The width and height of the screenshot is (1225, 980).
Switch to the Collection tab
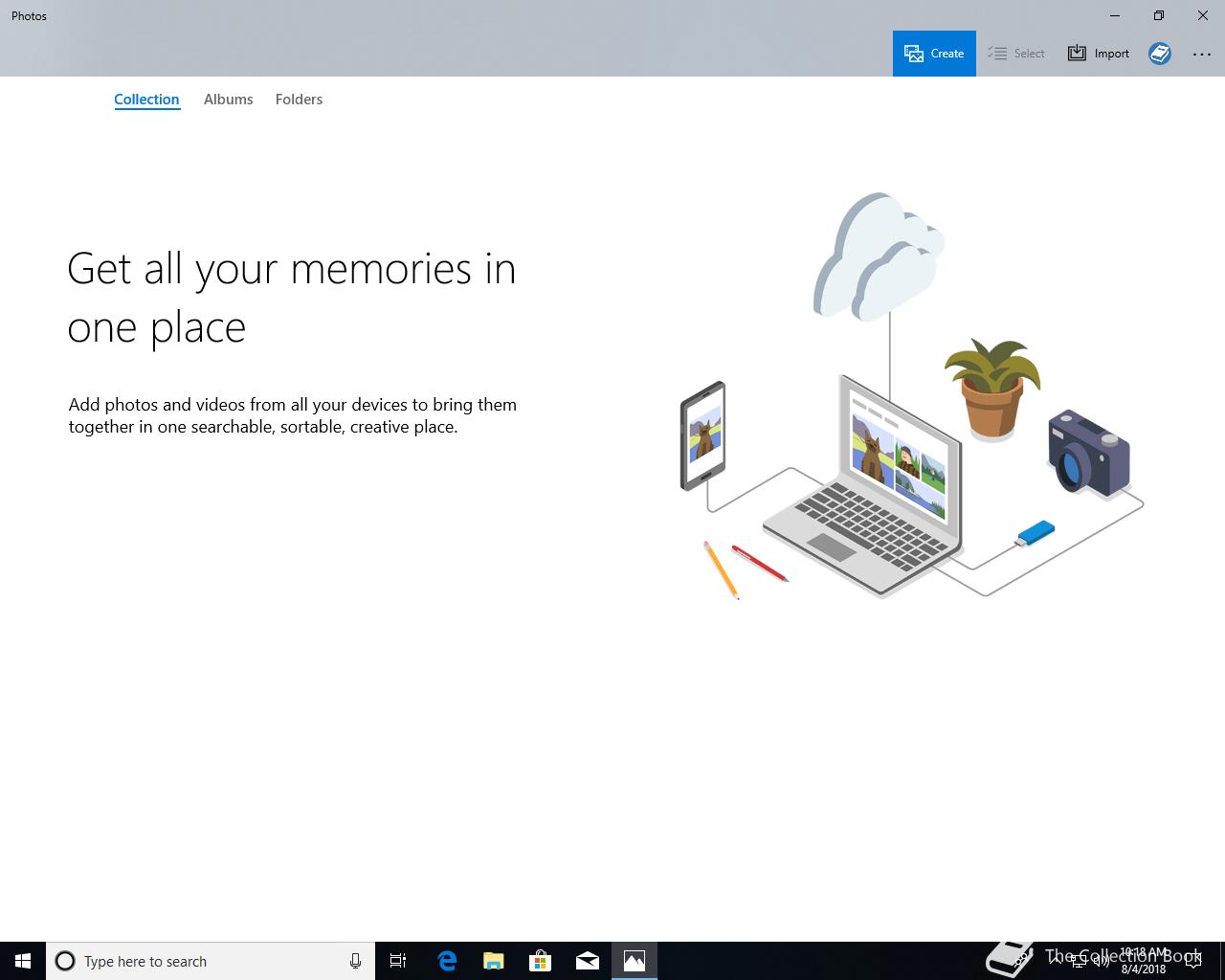(146, 100)
